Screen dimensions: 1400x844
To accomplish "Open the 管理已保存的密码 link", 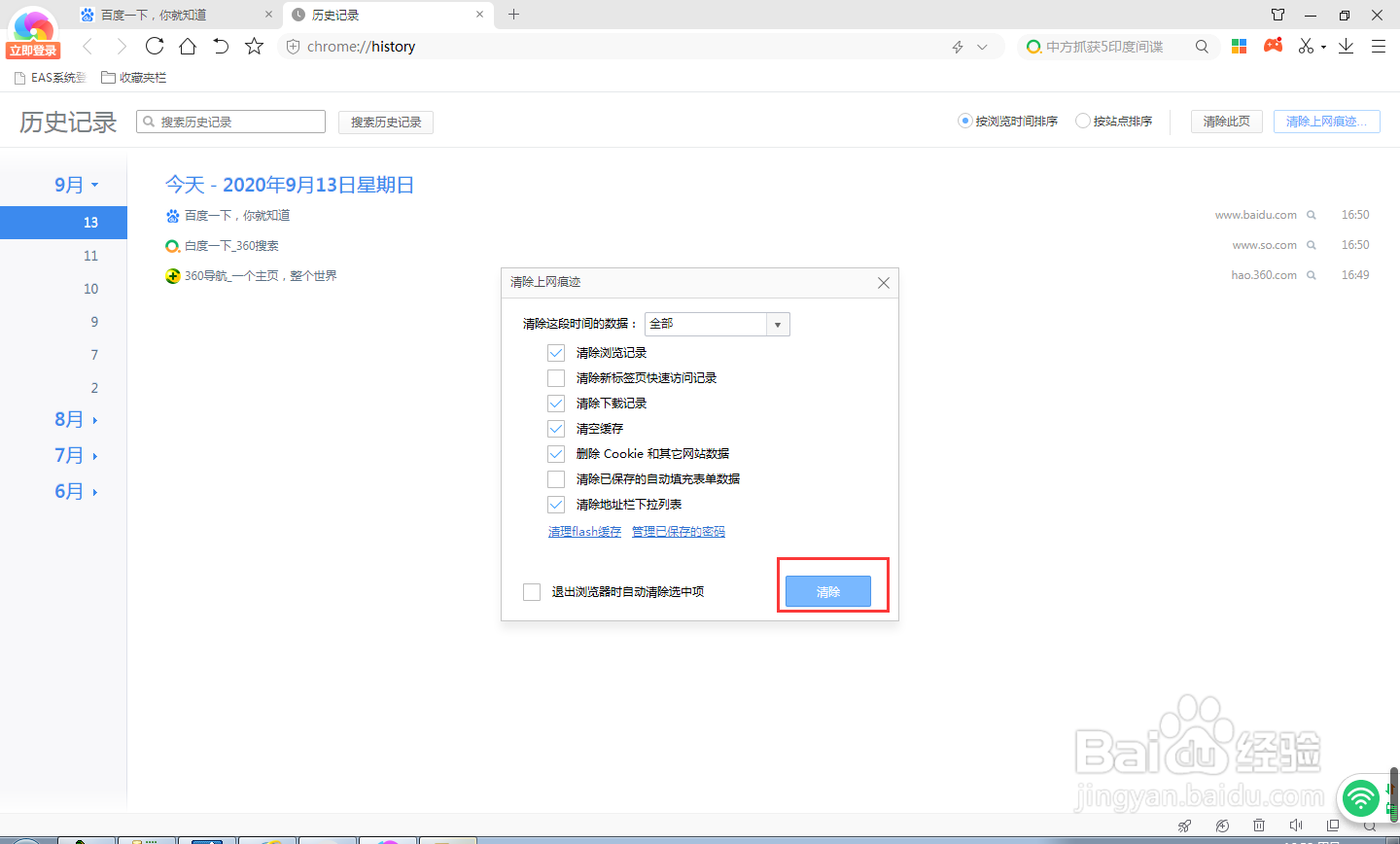I will [x=678, y=531].
